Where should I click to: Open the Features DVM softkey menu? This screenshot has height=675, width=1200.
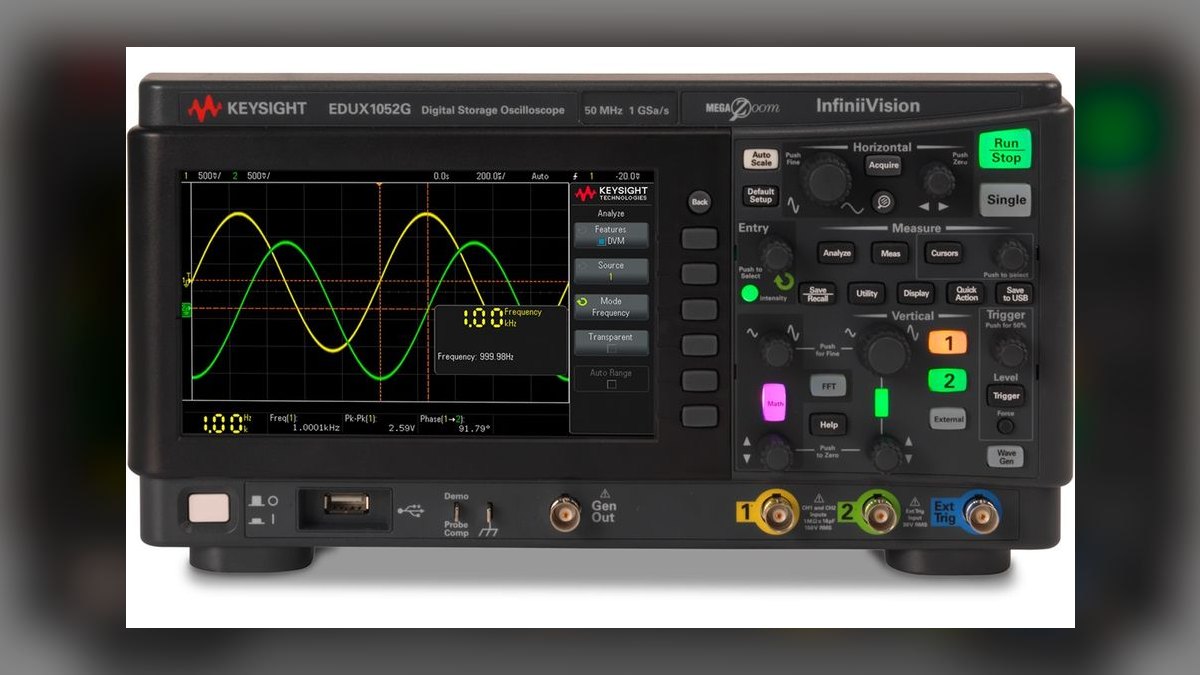click(611, 235)
